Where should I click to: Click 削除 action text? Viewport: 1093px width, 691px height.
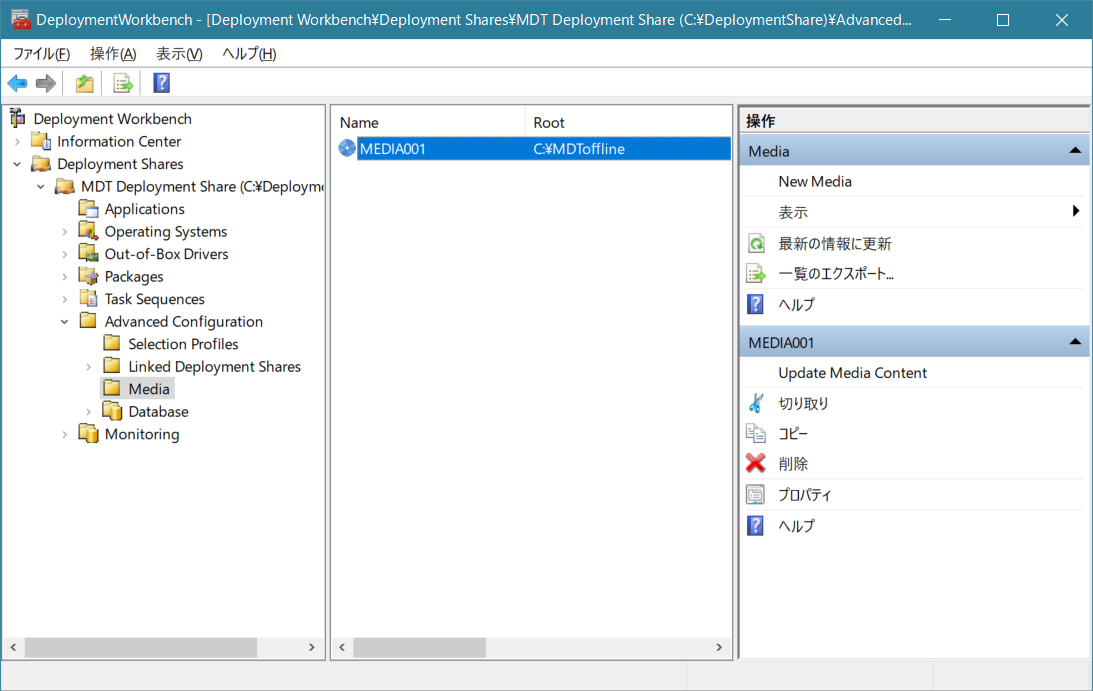[793, 464]
